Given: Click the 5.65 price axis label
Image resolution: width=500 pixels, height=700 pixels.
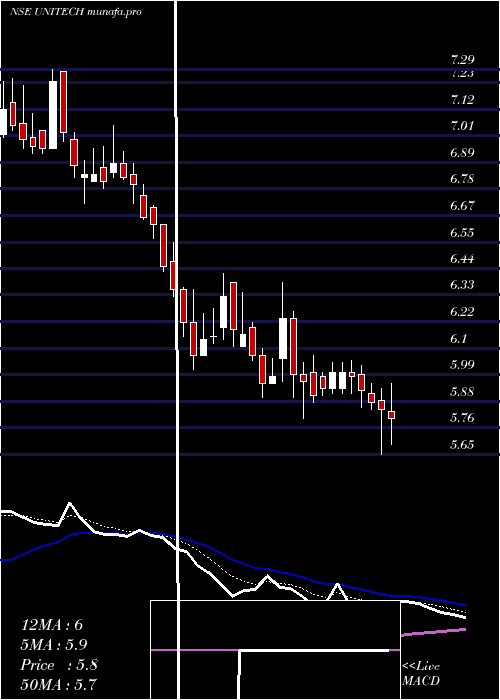Looking at the screenshot, I should tap(462, 445).
